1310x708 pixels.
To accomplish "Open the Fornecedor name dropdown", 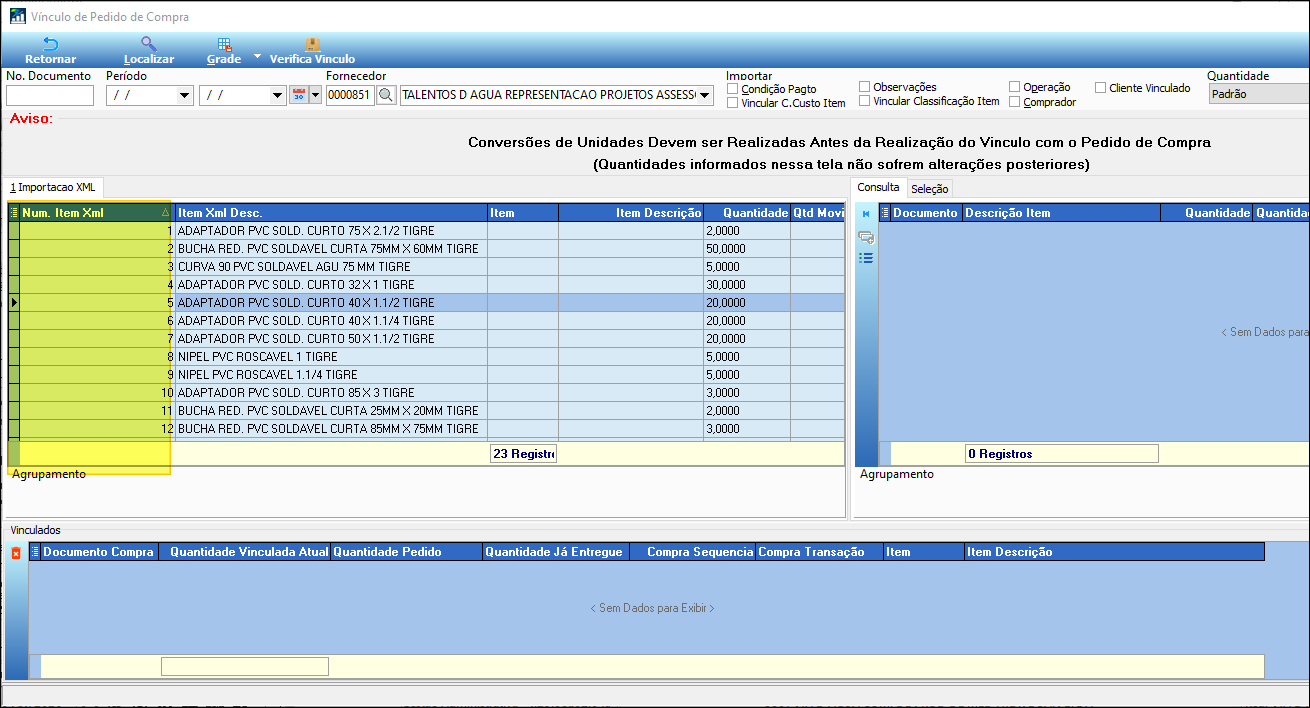I will 706,95.
